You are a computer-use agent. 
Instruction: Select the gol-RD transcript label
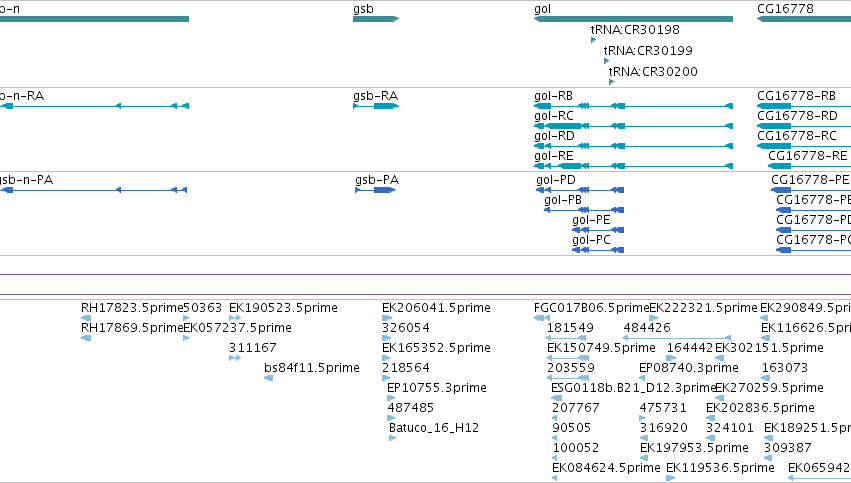(x=554, y=136)
